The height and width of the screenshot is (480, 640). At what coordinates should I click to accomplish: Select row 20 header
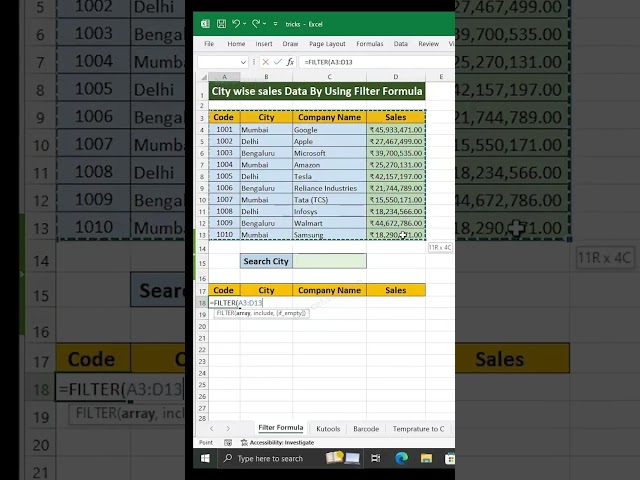click(202, 327)
